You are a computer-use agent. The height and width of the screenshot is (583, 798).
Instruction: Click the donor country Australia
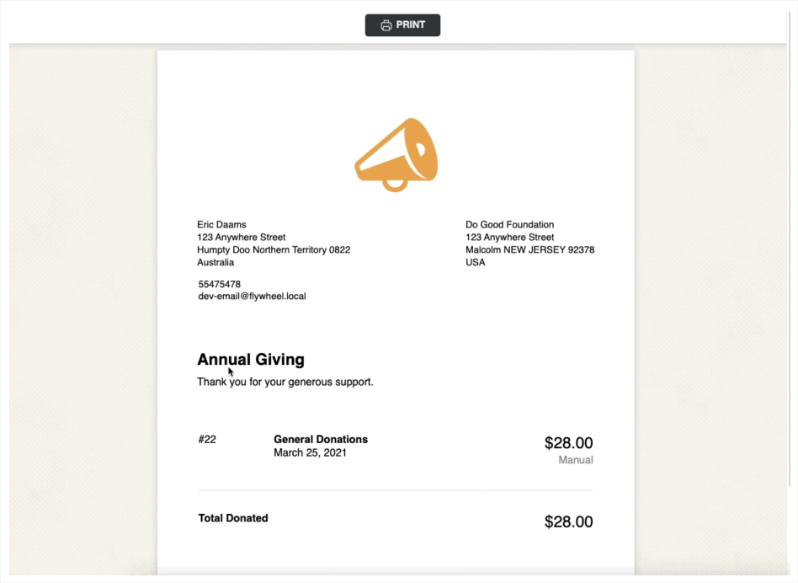216,263
